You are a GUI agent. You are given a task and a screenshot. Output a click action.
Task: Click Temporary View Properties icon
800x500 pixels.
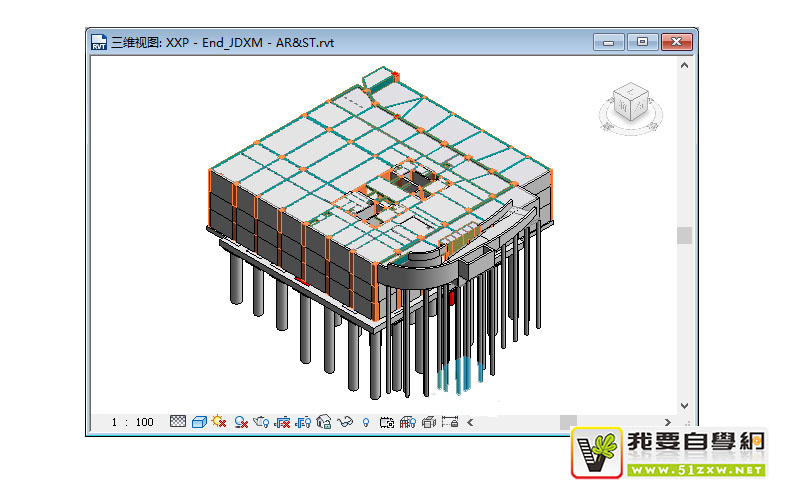(x=387, y=422)
